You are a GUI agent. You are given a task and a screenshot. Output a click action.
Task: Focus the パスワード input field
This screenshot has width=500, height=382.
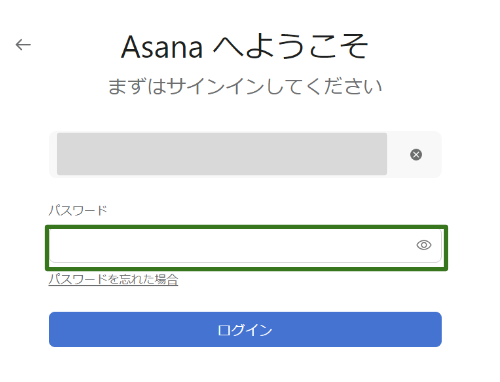coord(246,246)
